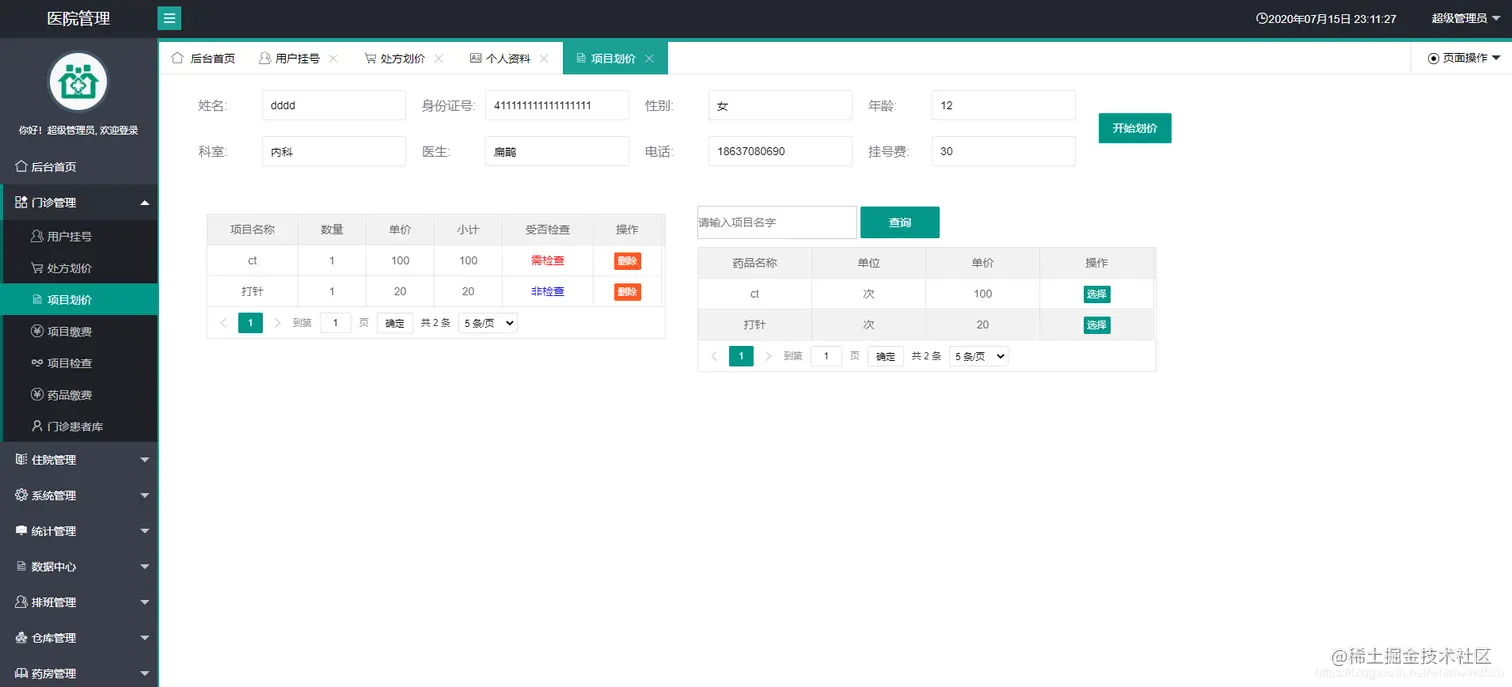
Task: Click page 1 in right table pagination
Action: tap(741, 356)
